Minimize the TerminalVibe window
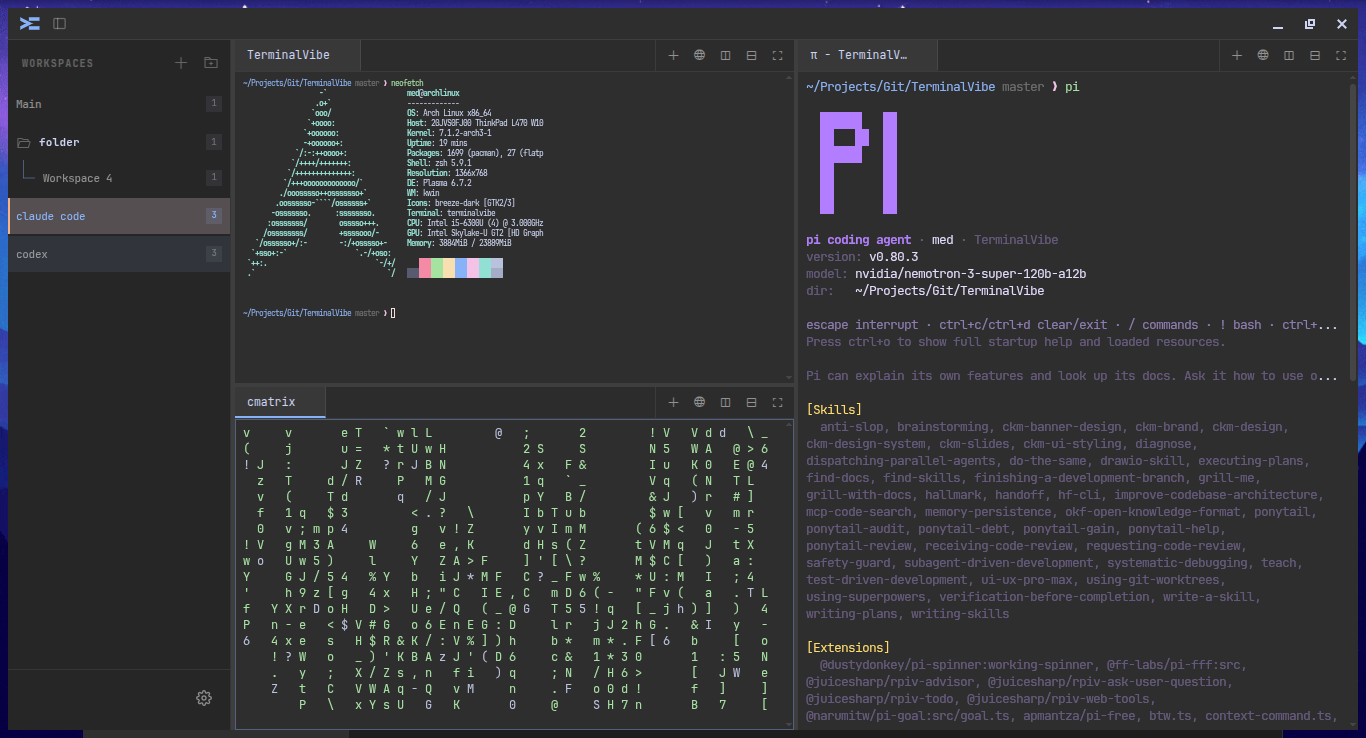The width and height of the screenshot is (1366, 738). pos(1278,24)
